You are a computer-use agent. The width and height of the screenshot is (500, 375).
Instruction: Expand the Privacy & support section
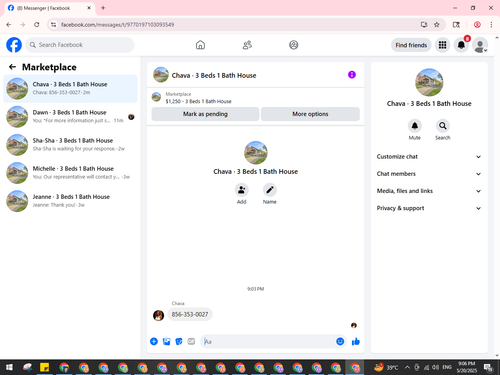pos(429,208)
